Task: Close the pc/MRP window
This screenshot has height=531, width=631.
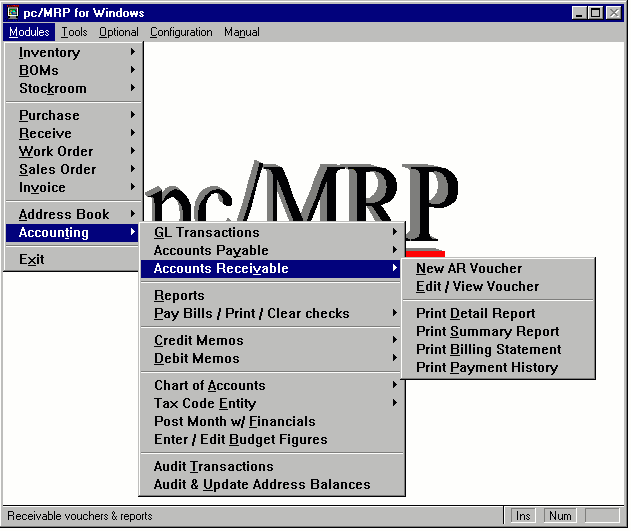Action: coord(614,13)
